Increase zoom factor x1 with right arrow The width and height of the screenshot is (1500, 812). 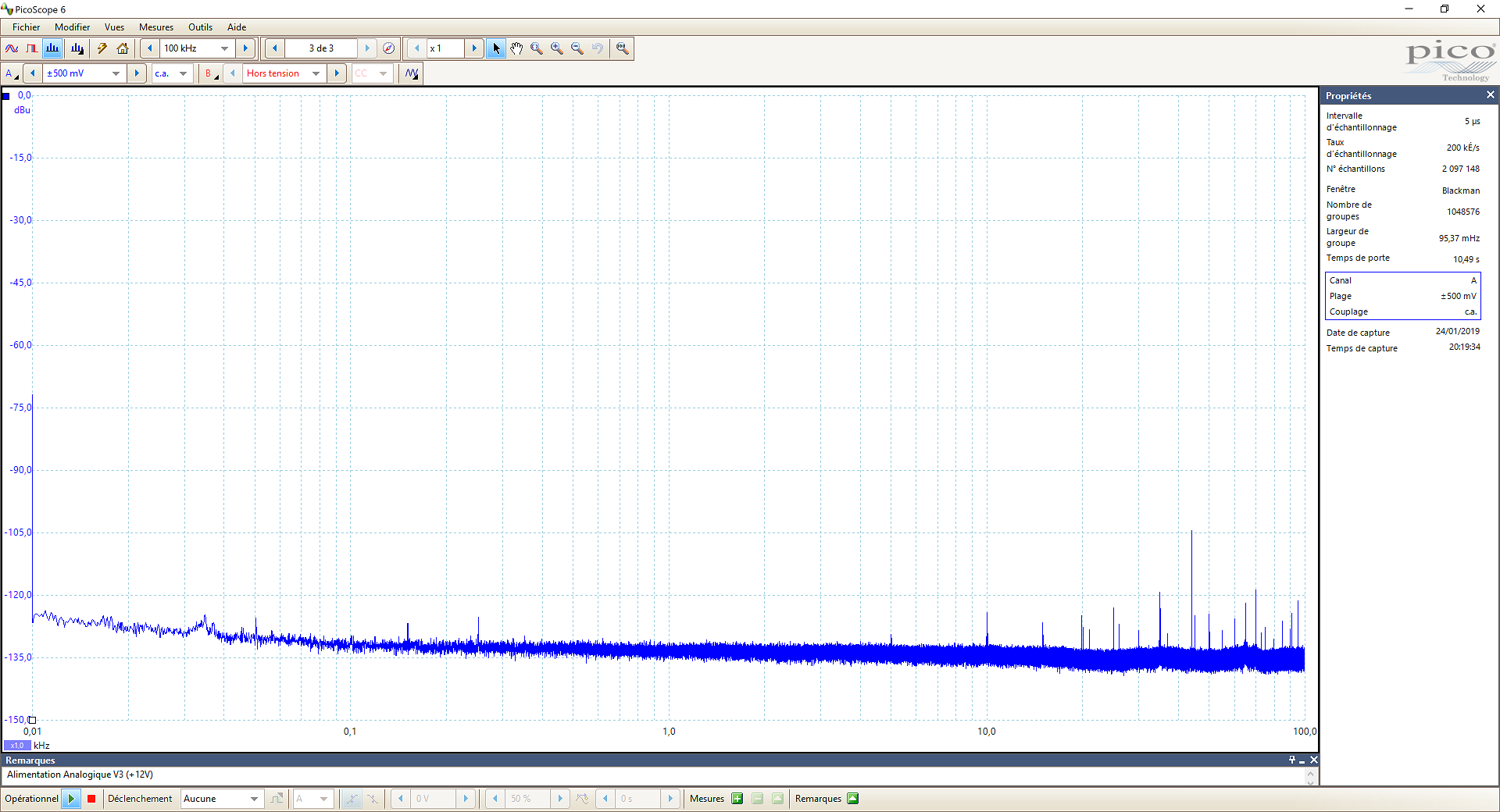(x=474, y=48)
